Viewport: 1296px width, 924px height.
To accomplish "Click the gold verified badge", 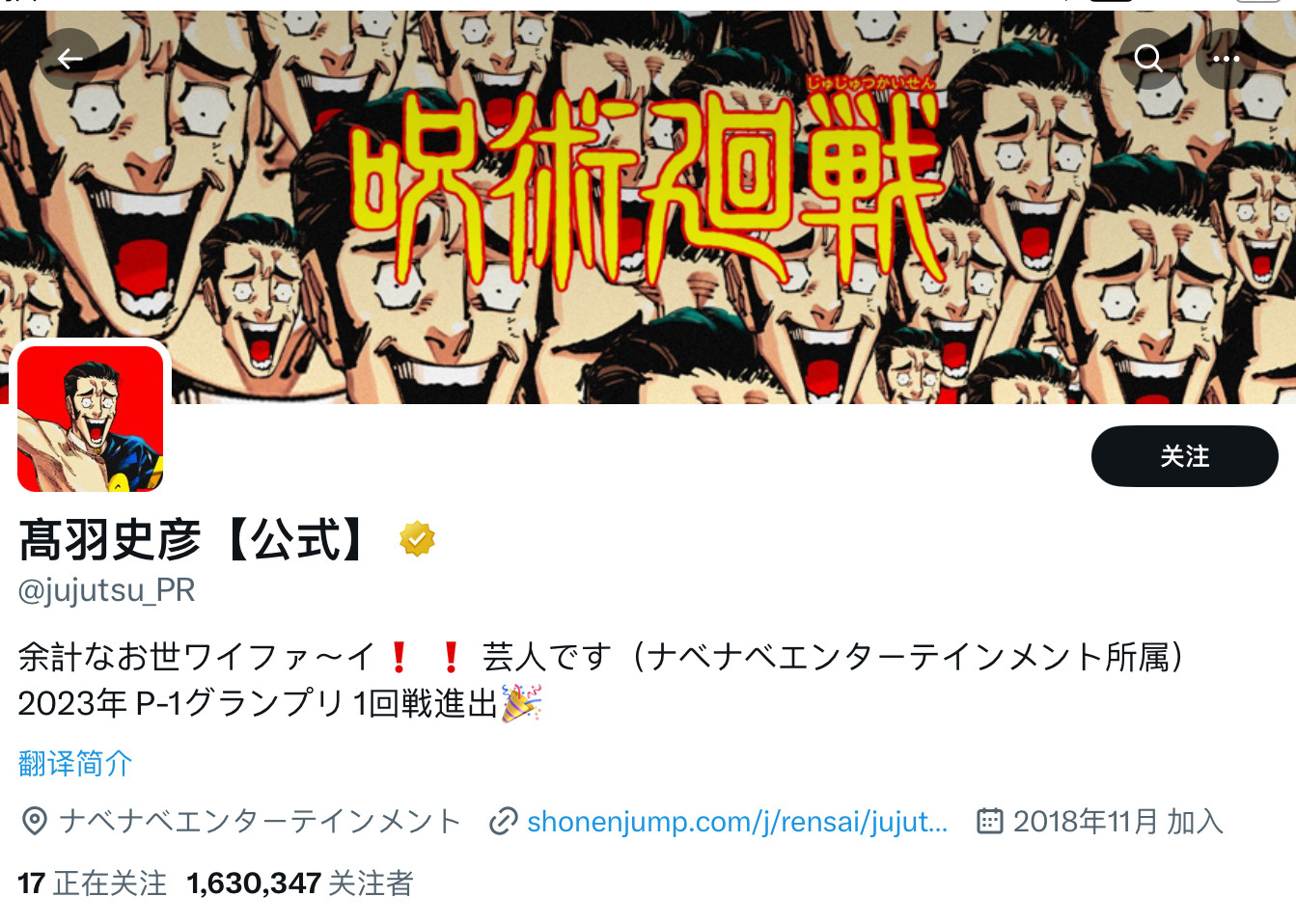I will pos(417,539).
